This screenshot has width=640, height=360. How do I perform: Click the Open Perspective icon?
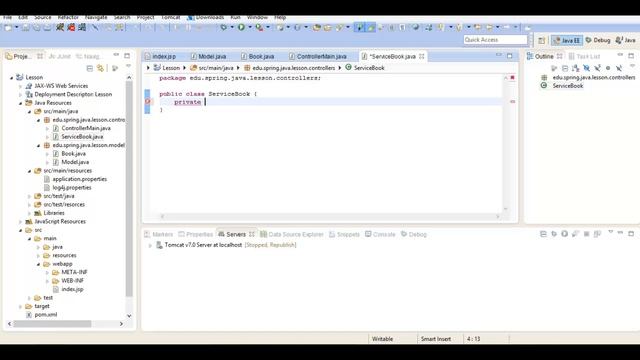click(x=542, y=40)
